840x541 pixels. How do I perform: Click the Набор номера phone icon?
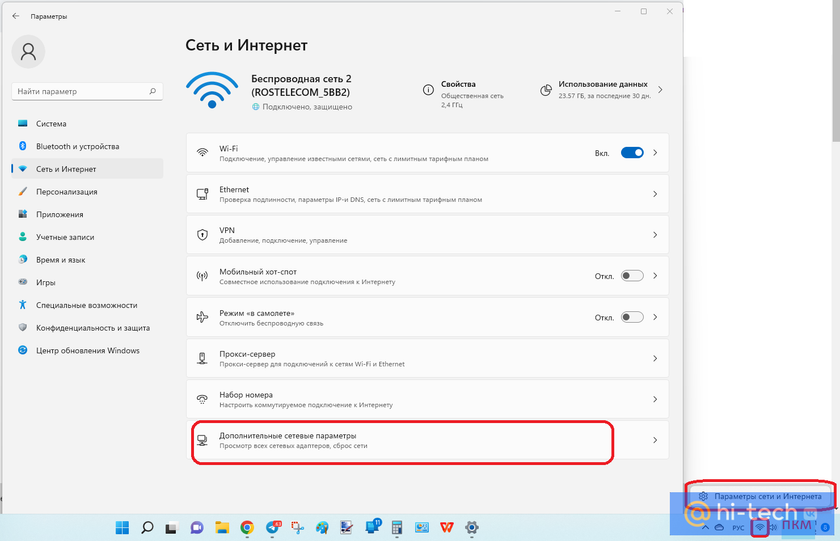(202, 399)
